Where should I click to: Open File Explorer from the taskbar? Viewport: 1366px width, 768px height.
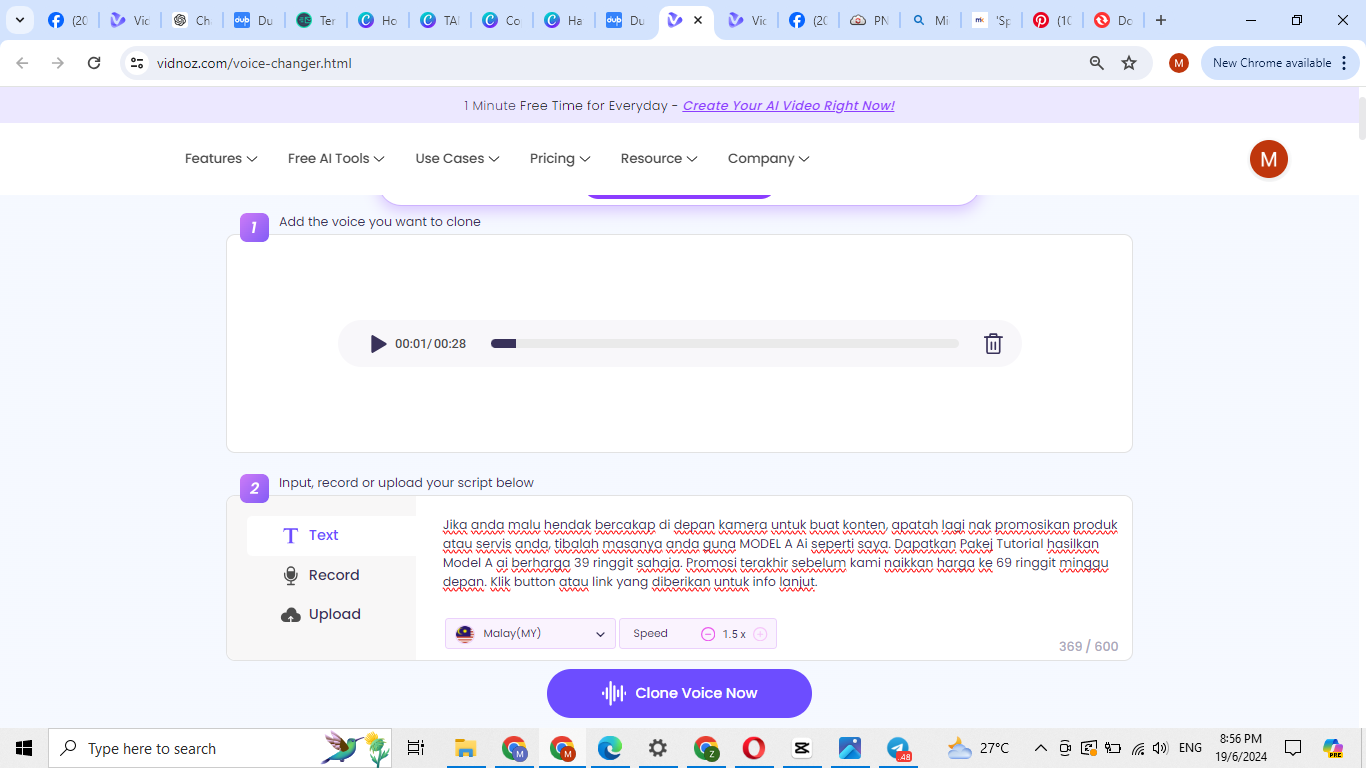[465, 748]
